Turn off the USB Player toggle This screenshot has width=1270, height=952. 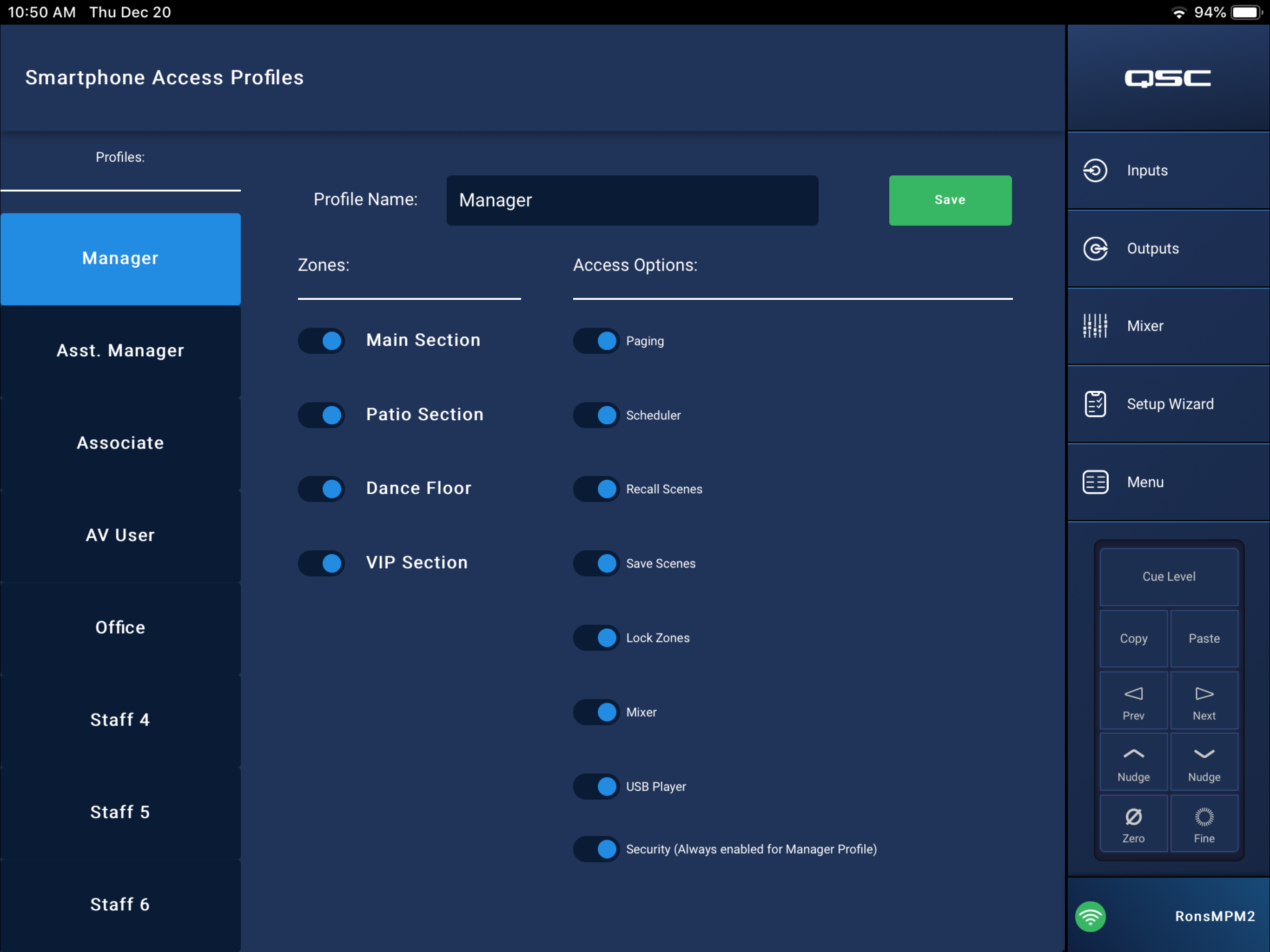point(596,786)
